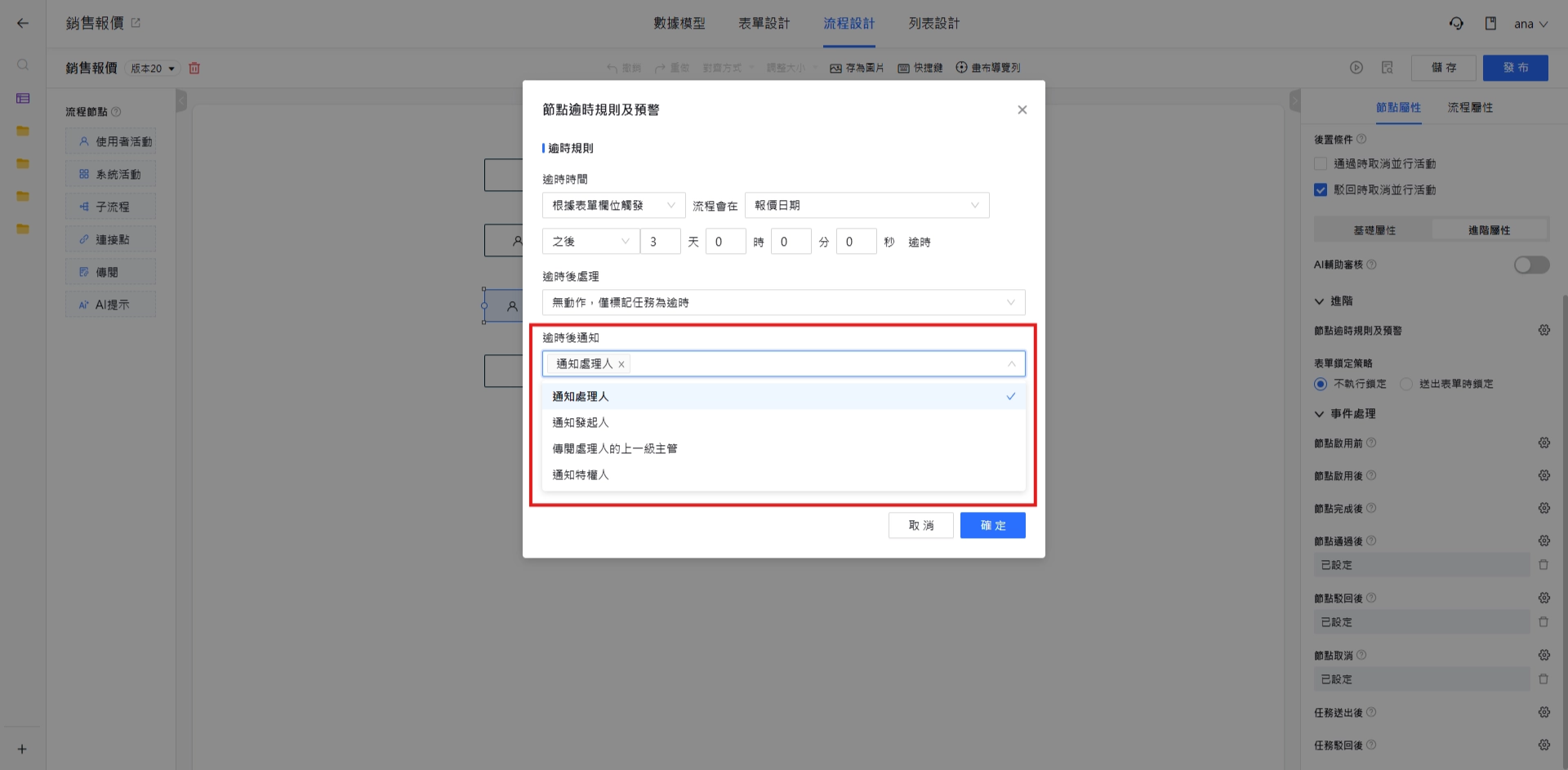
Task: Click the 發布 button
Action: coord(1516,68)
